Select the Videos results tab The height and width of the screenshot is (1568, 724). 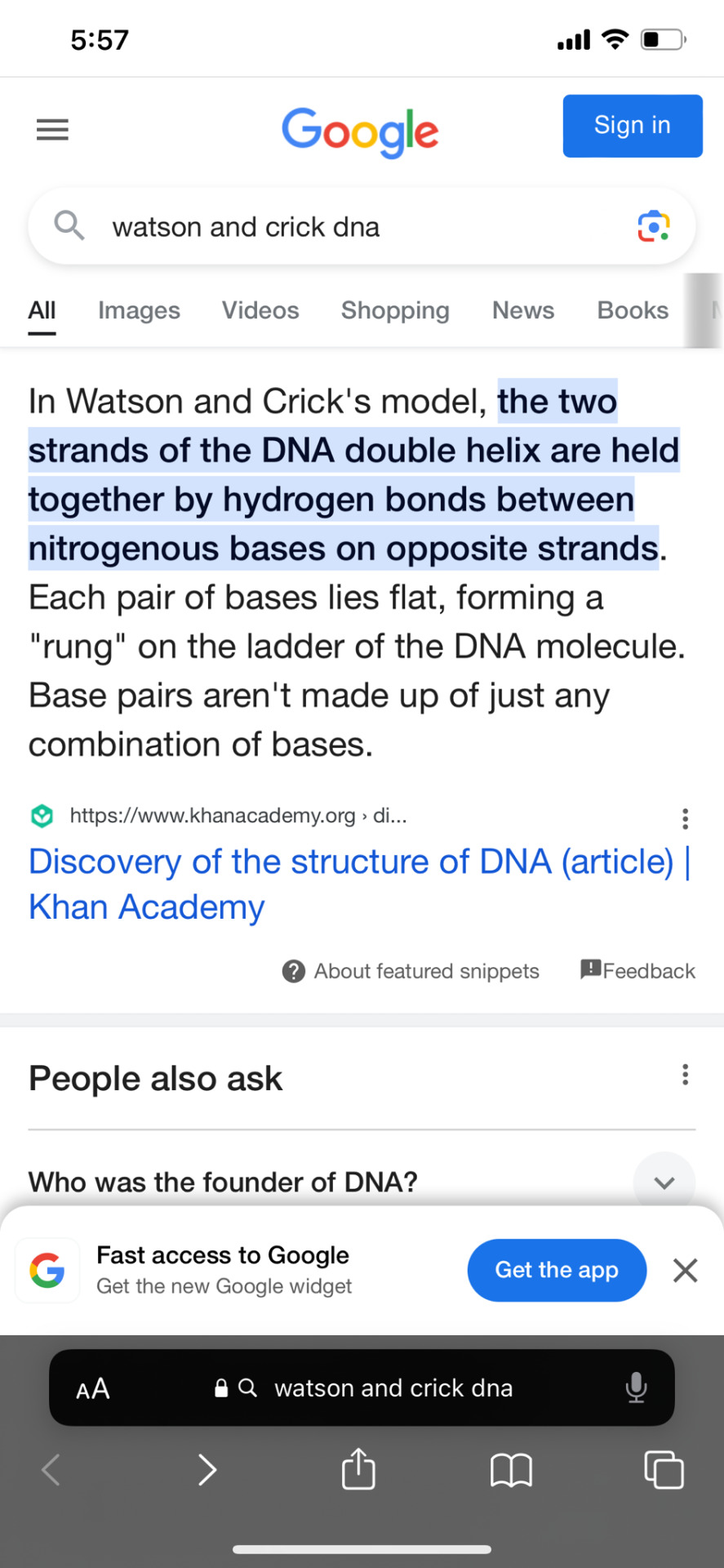click(260, 310)
